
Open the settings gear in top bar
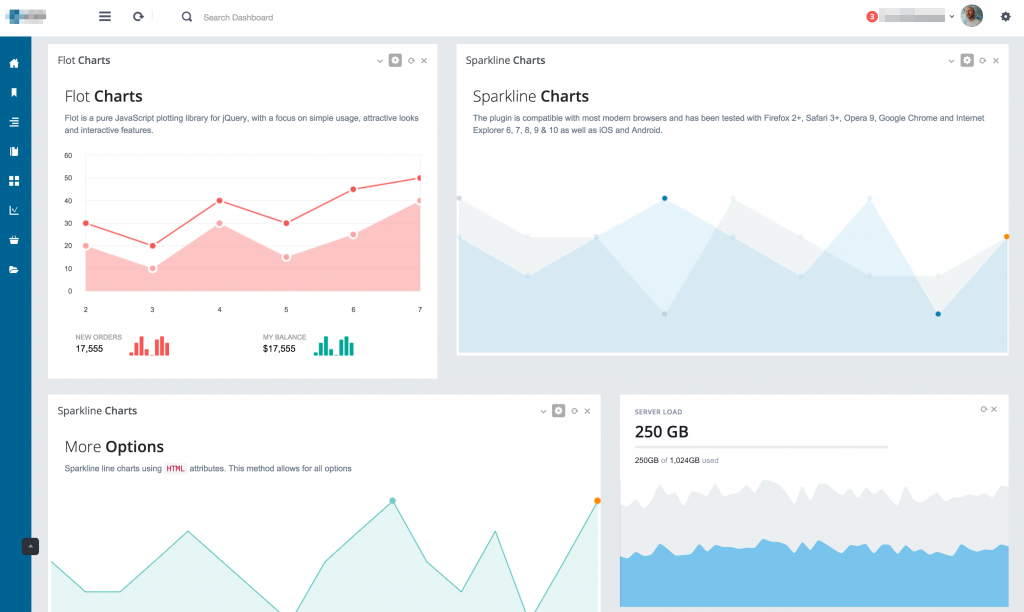pos(1006,16)
